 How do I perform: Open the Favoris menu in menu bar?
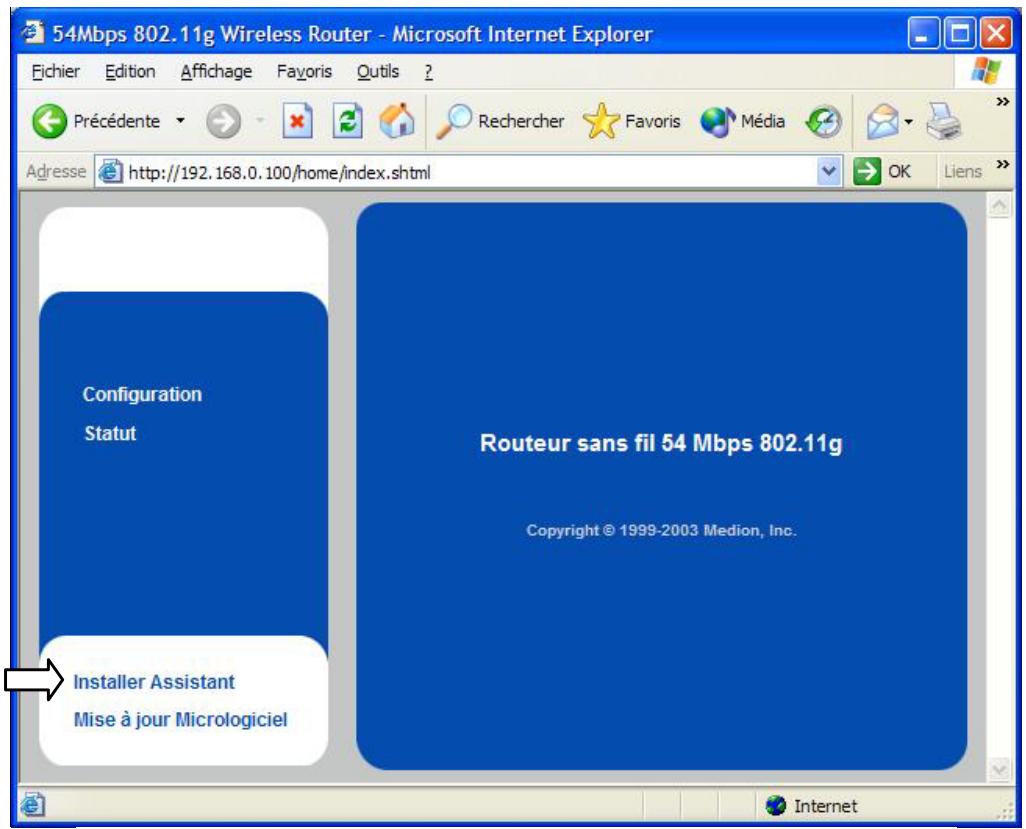coord(304,71)
